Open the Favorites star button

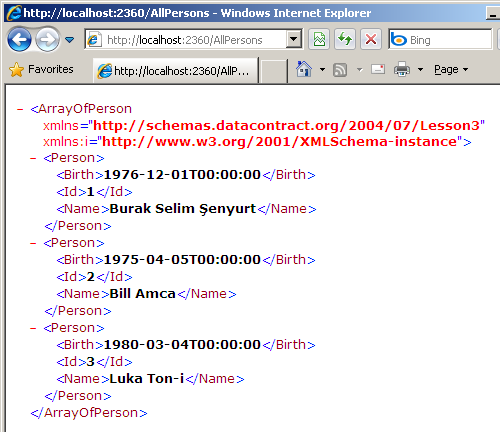[x=41, y=69]
